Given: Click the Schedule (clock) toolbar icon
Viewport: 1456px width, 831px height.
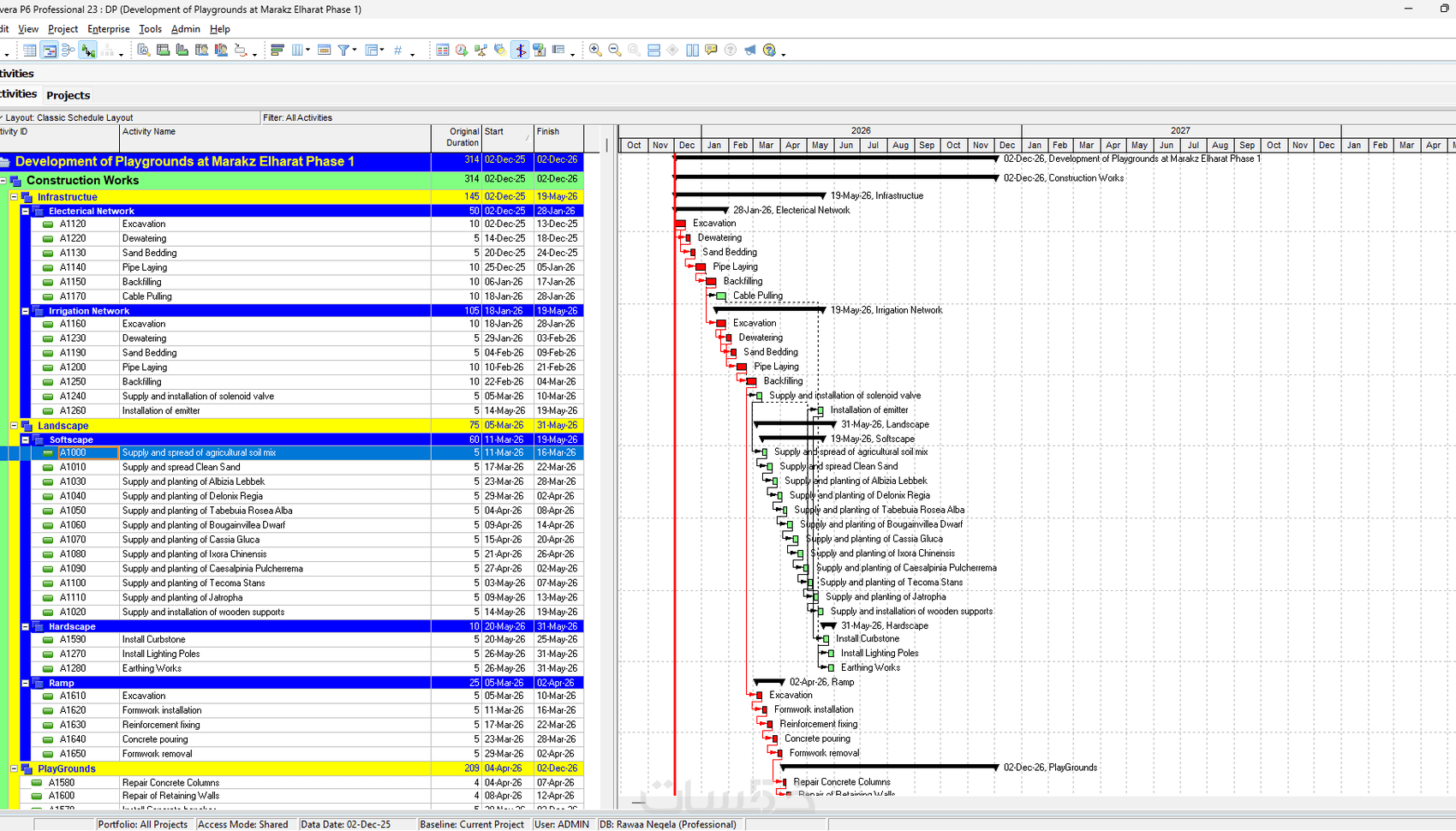Looking at the screenshot, I should [x=462, y=51].
